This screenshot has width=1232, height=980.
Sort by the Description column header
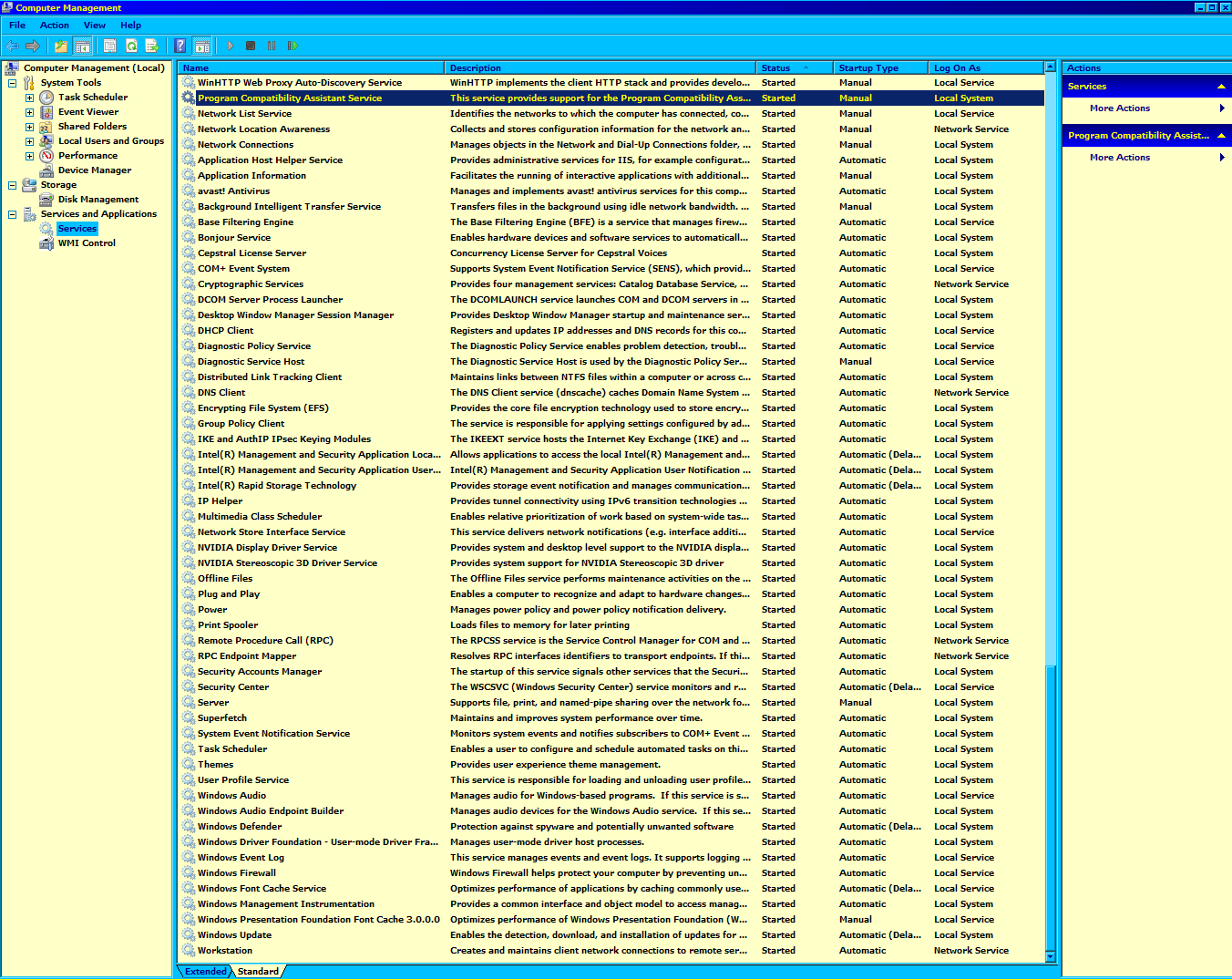[x=601, y=68]
